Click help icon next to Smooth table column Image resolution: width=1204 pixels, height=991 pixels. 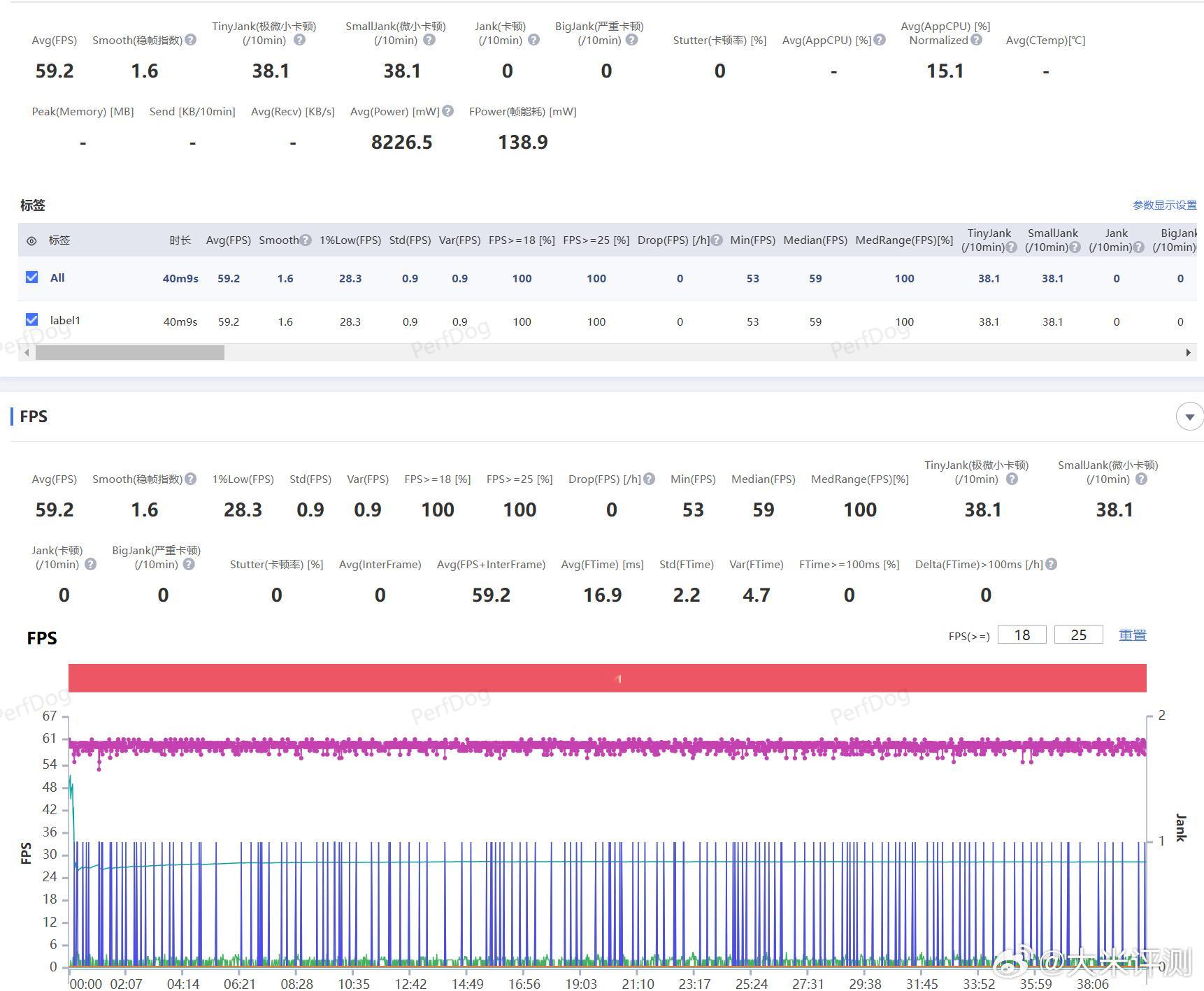click(306, 240)
